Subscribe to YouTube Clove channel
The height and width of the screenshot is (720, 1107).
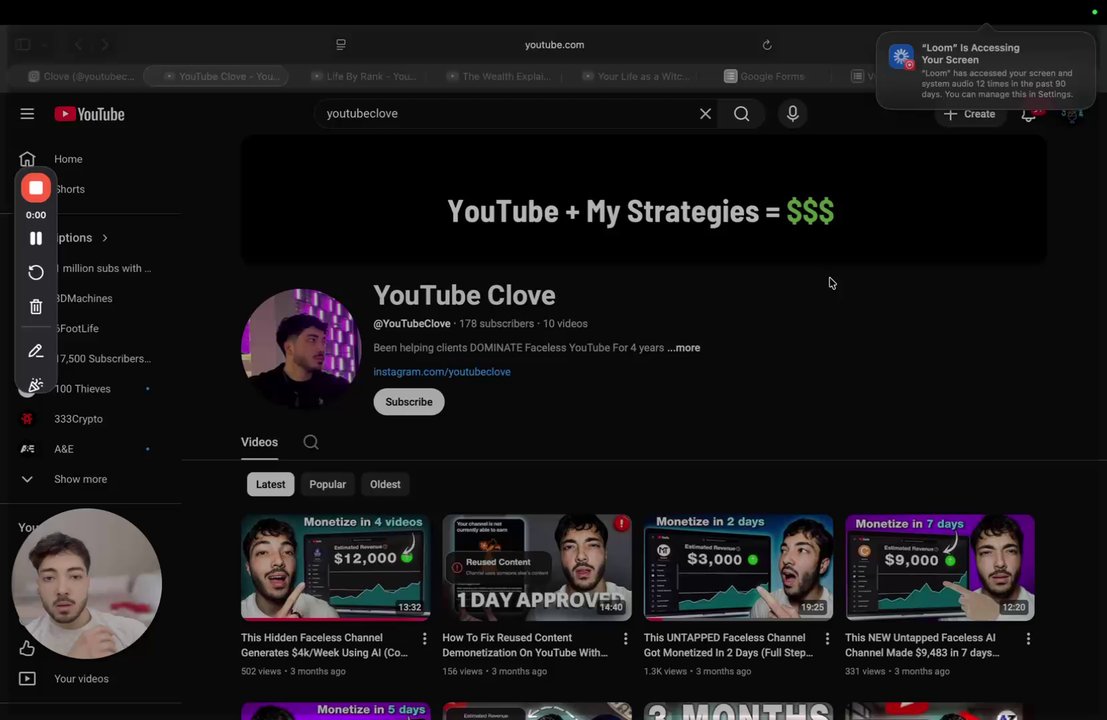409,402
